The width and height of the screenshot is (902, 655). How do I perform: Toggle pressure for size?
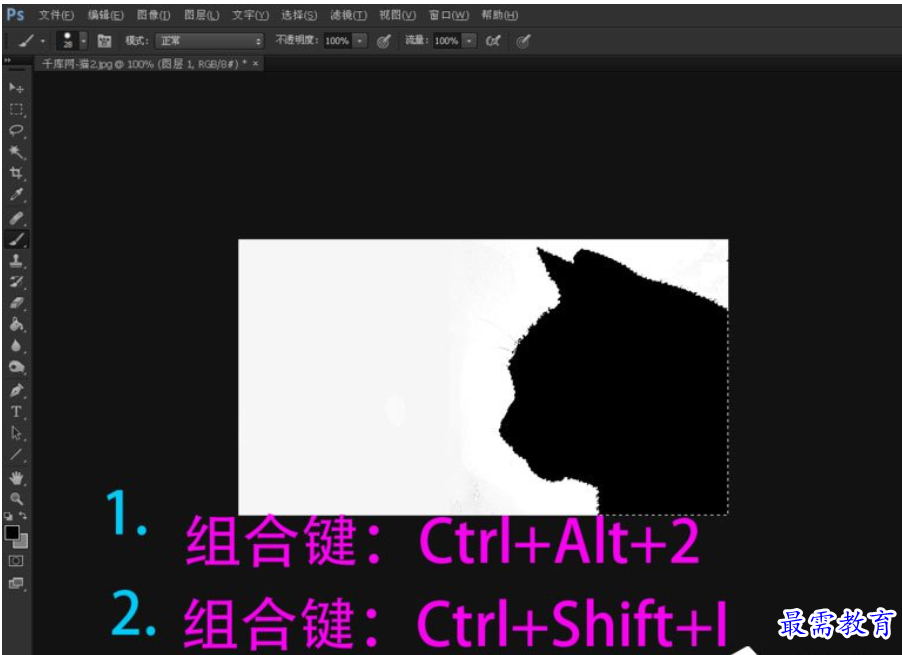click(x=523, y=41)
